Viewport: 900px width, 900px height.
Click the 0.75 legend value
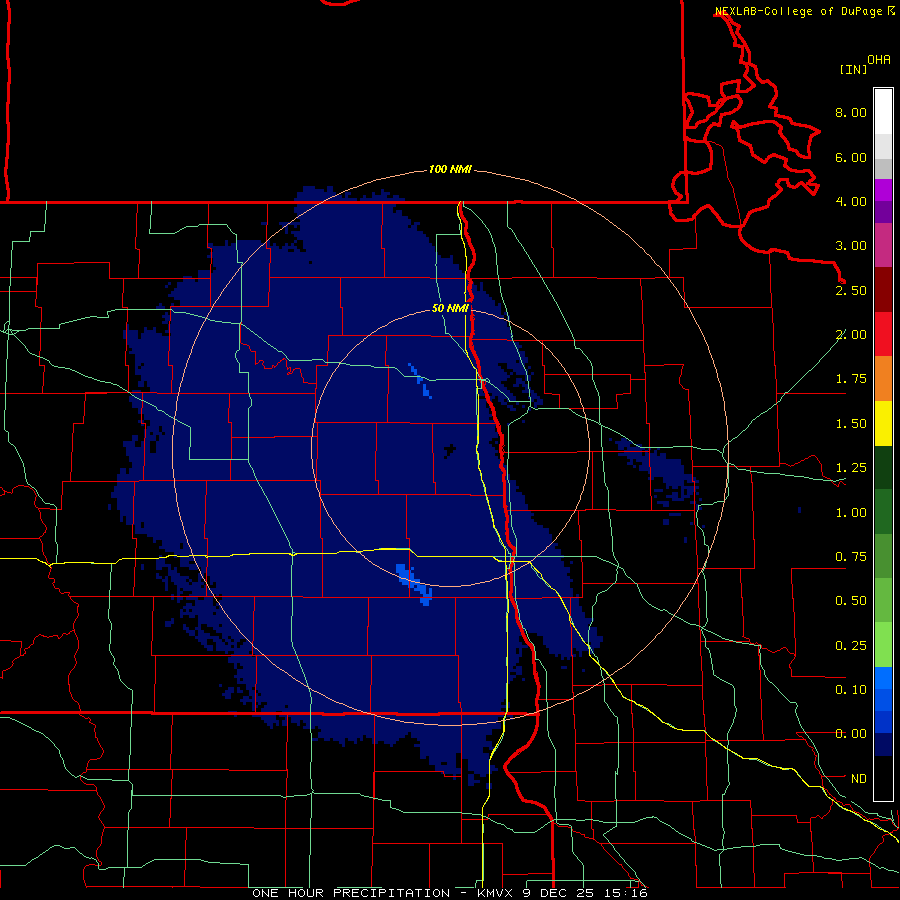pos(851,557)
